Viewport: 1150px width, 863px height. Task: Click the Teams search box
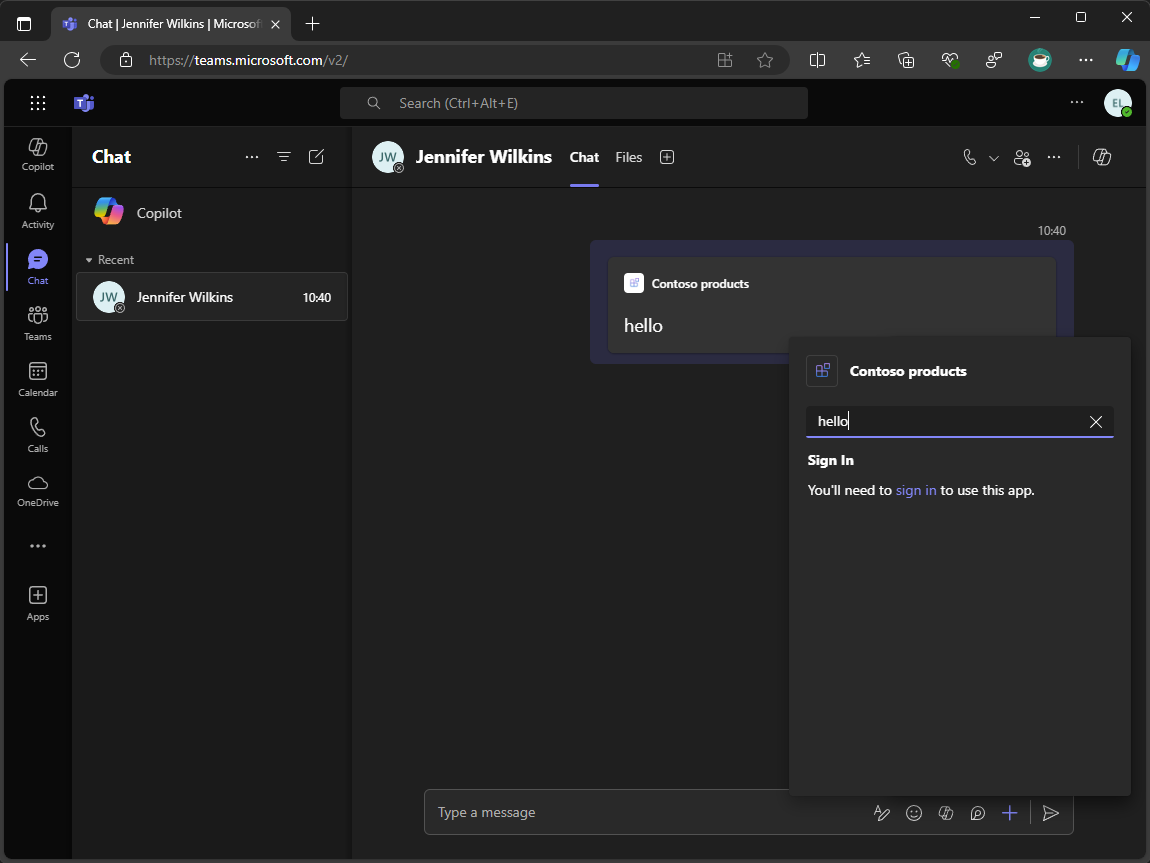(x=574, y=103)
